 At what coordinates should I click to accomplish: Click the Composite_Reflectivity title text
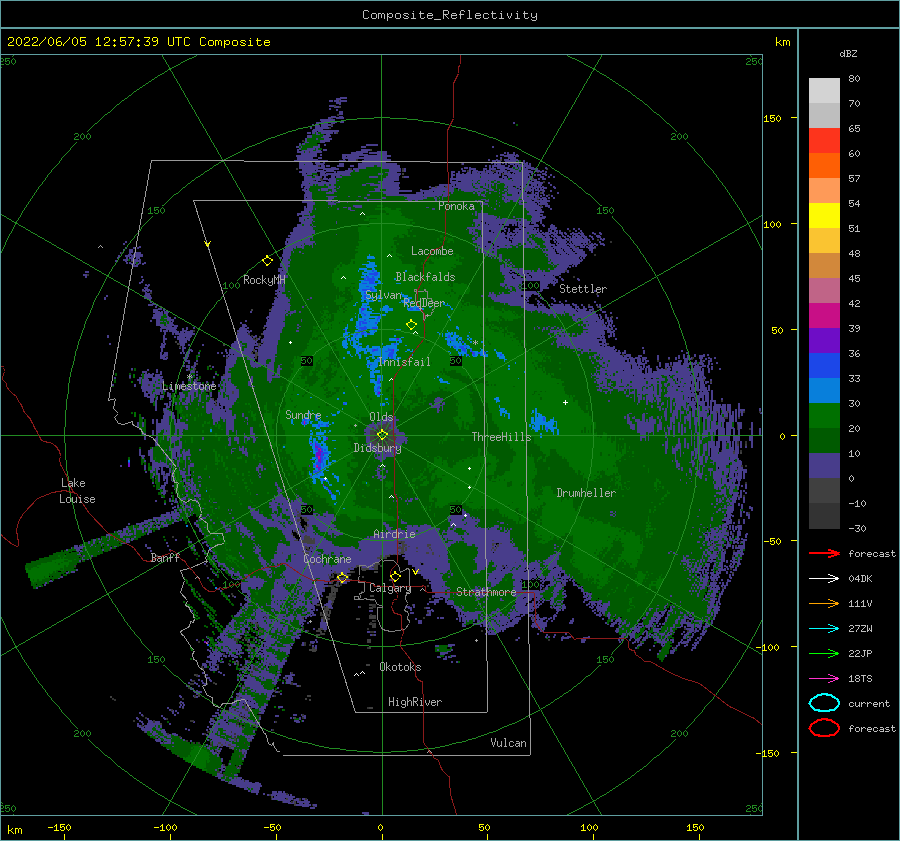tap(449, 15)
